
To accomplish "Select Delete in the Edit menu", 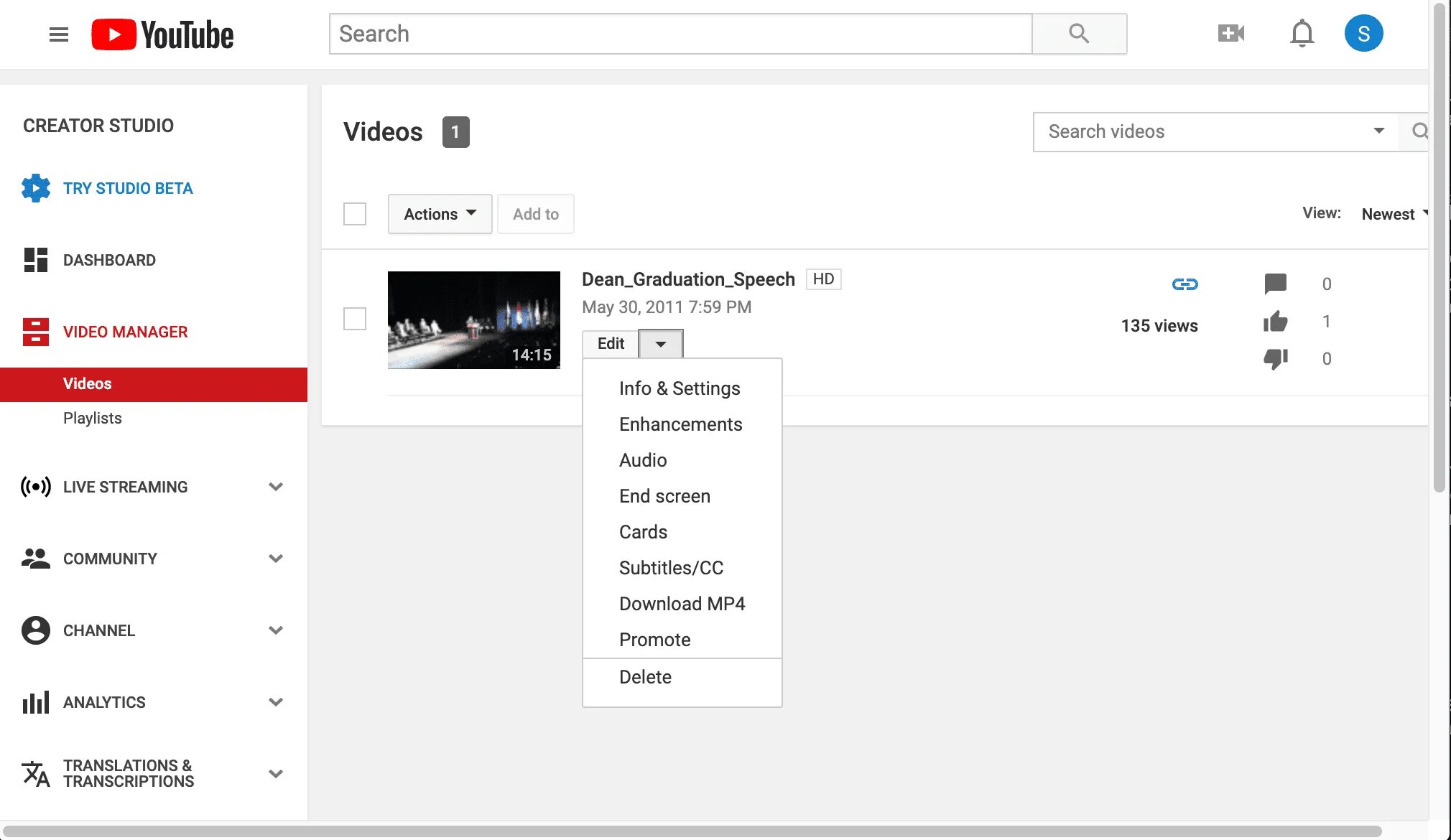I will click(x=645, y=677).
